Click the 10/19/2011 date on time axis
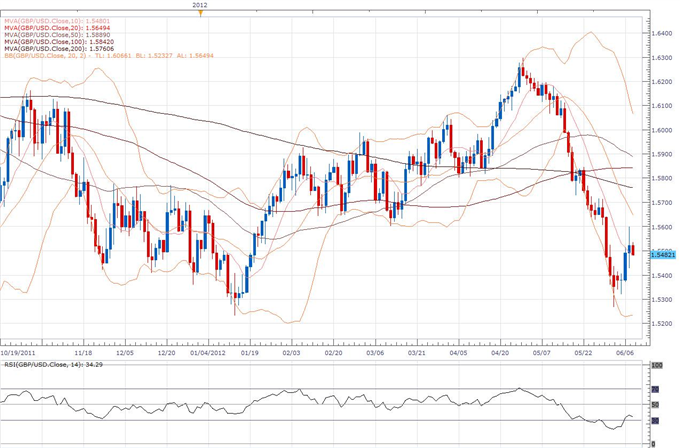This screenshot has height=448, width=680. pos(20,352)
